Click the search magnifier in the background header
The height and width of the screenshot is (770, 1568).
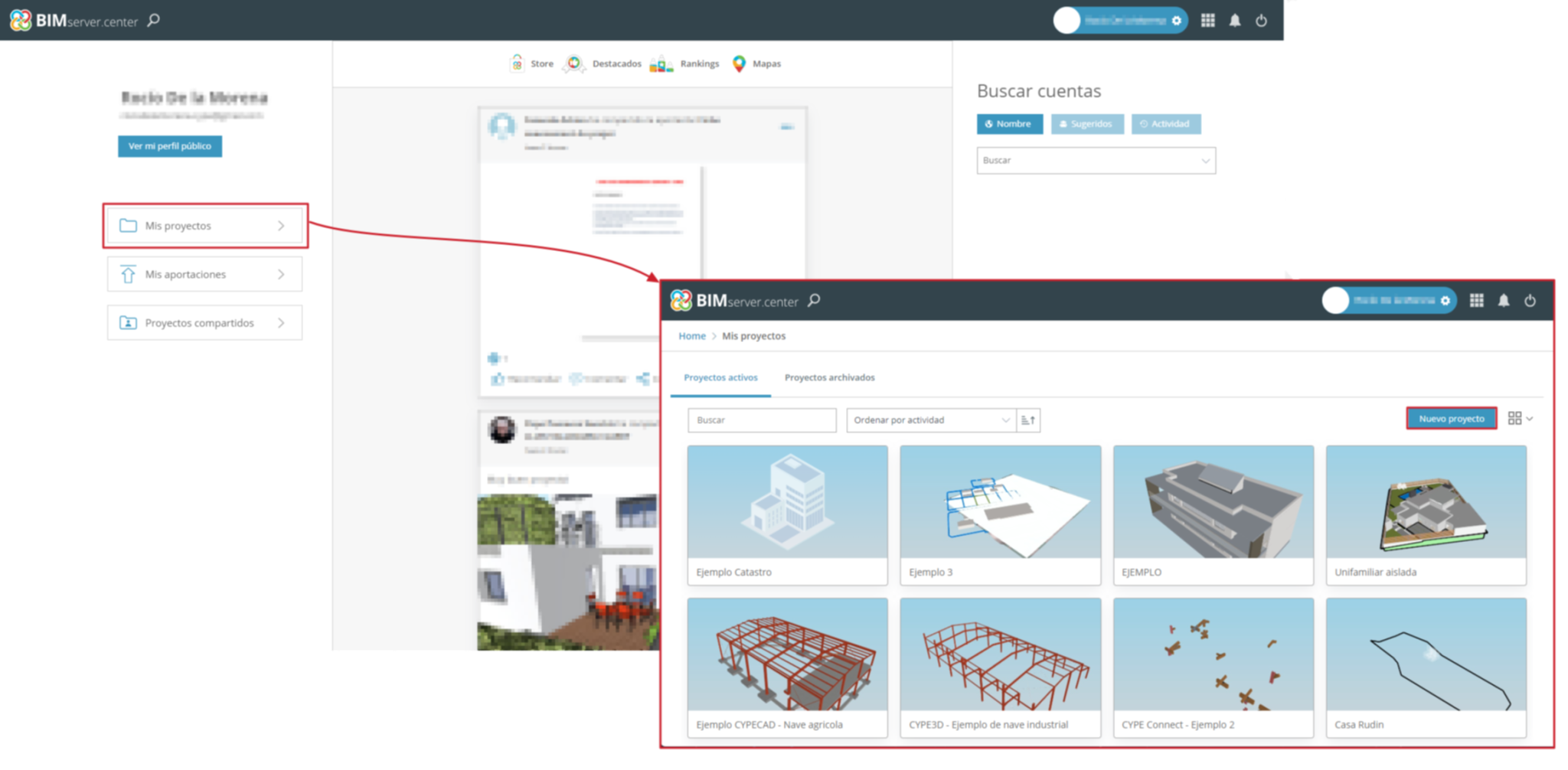coord(154,21)
